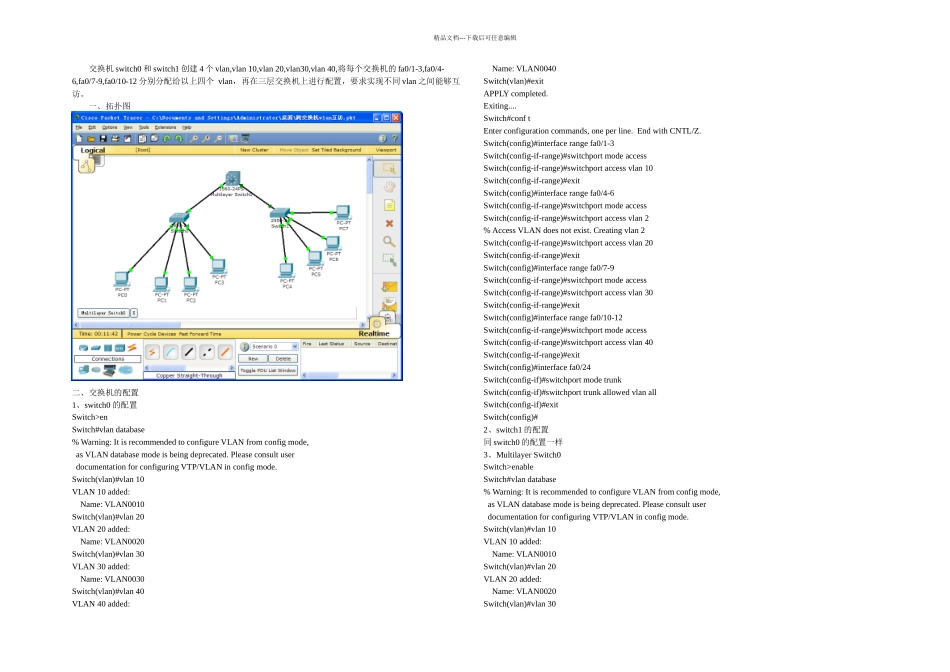Image resolution: width=950 pixels, height=672 pixels.
Task: Click the Open folder icon in toolbar
Action: 91,139
